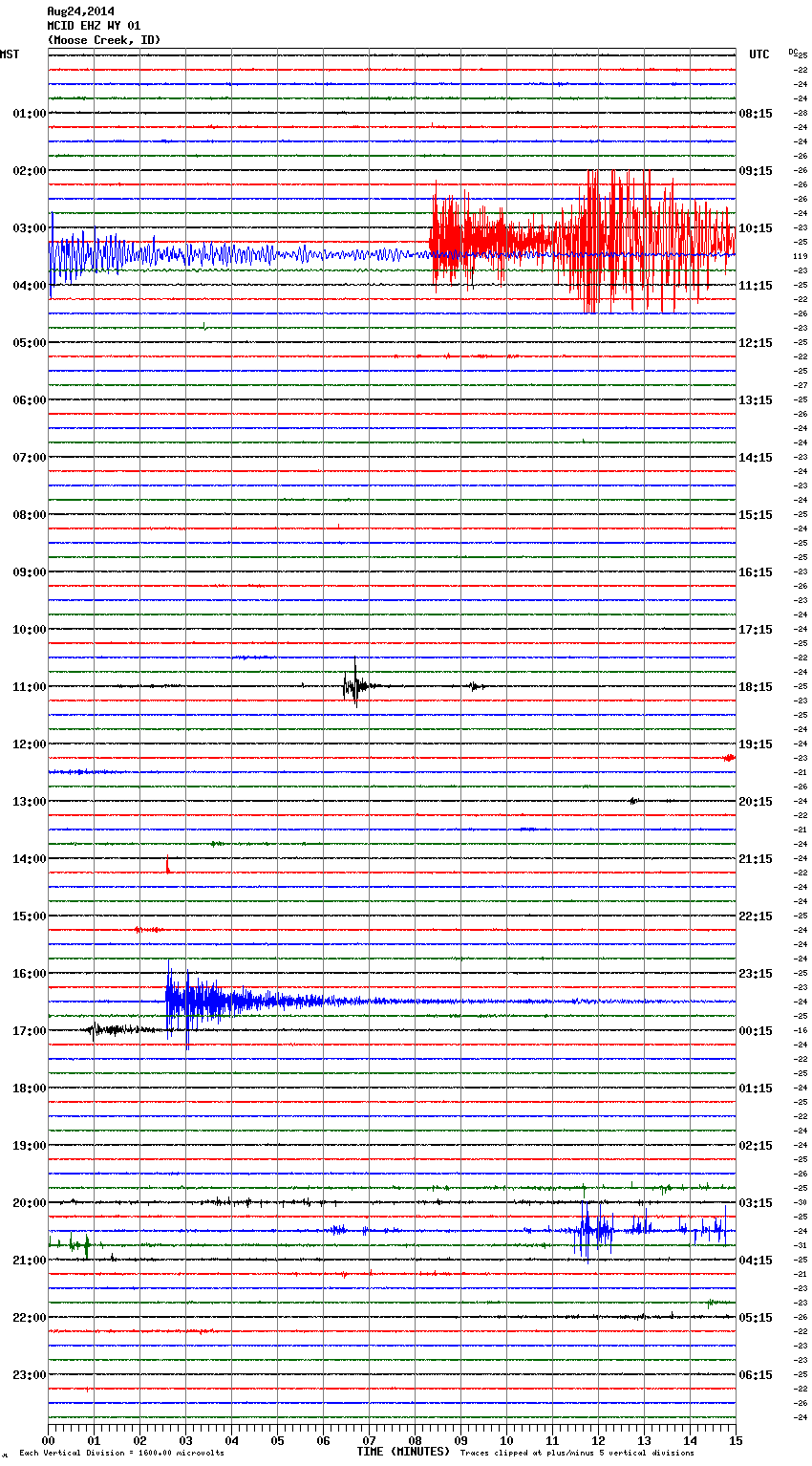Click the "14:15" UTC time label
The width and height of the screenshot is (812, 1466).
[756, 457]
